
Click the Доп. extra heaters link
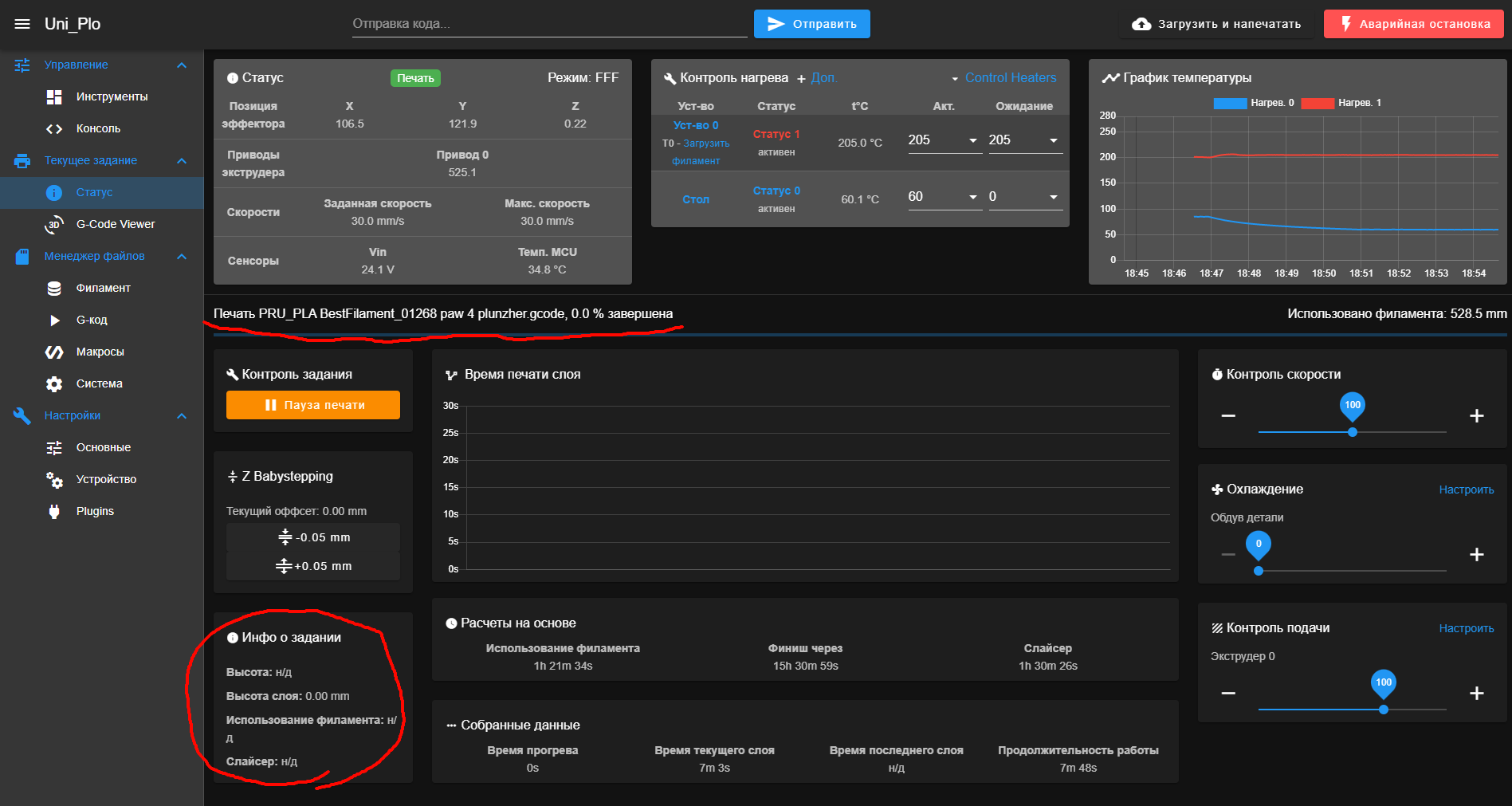coord(823,77)
